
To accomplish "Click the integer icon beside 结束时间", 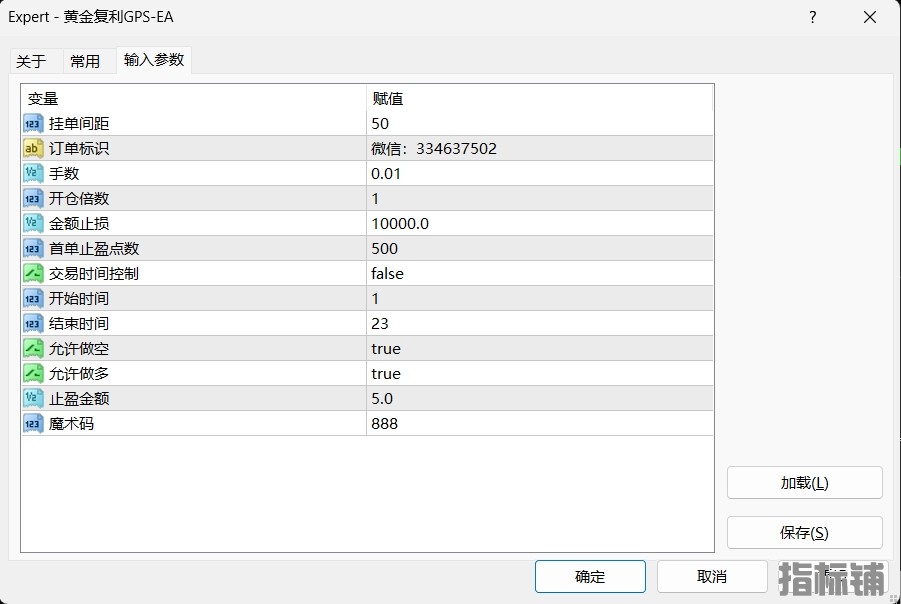I will (x=33, y=324).
